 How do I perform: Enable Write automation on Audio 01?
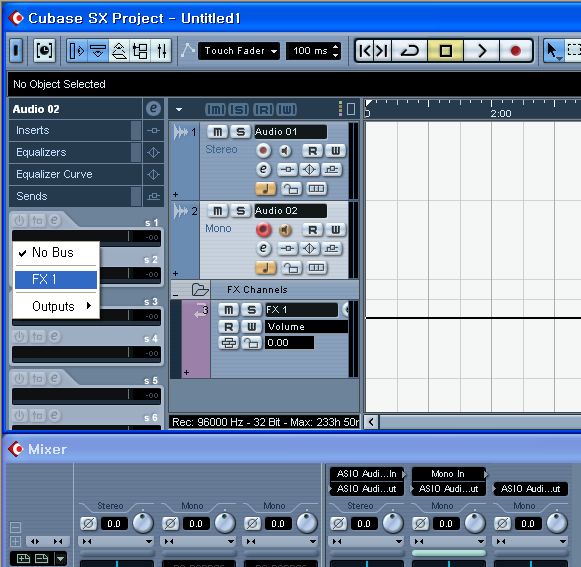(x=335, y=151)
